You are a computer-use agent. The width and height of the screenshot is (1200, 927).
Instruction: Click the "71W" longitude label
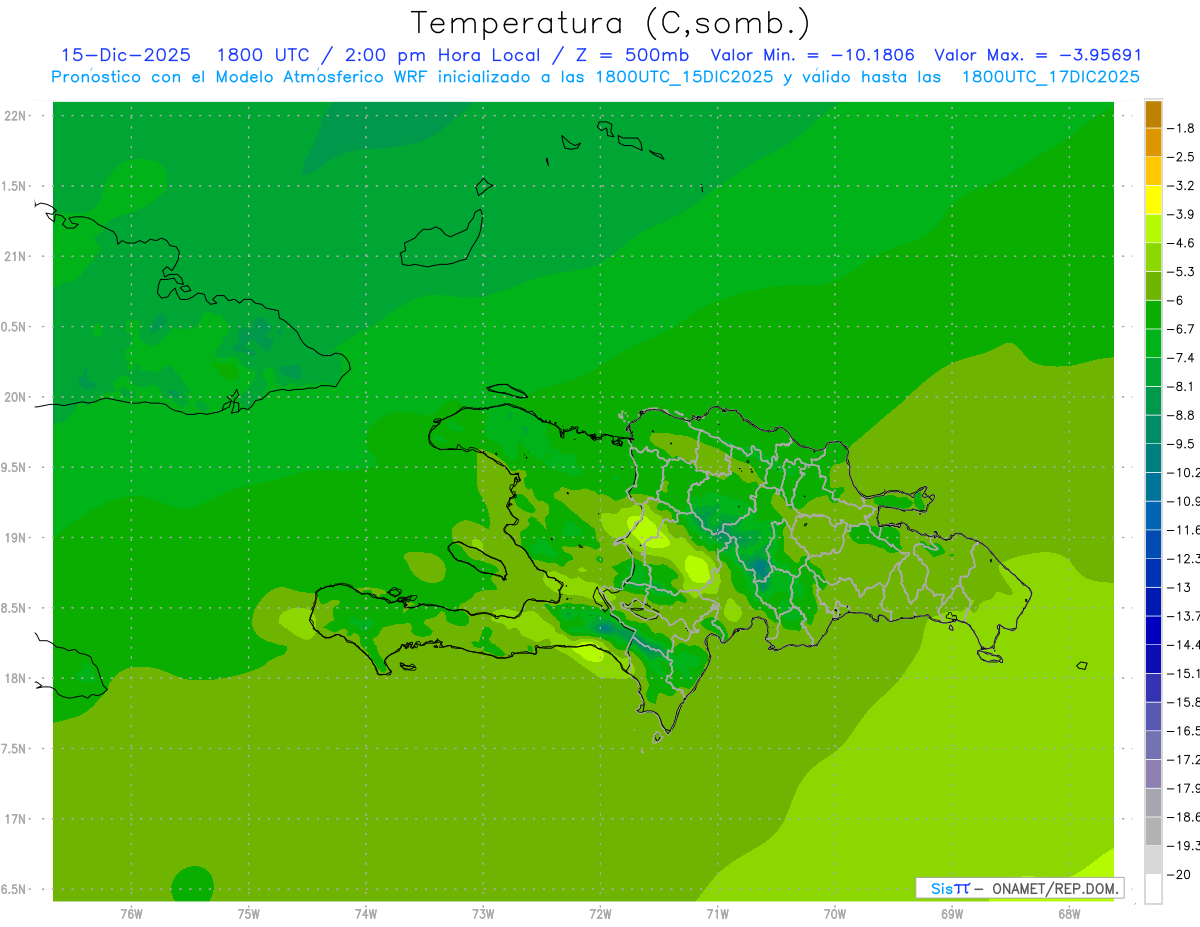pos(717,913)
